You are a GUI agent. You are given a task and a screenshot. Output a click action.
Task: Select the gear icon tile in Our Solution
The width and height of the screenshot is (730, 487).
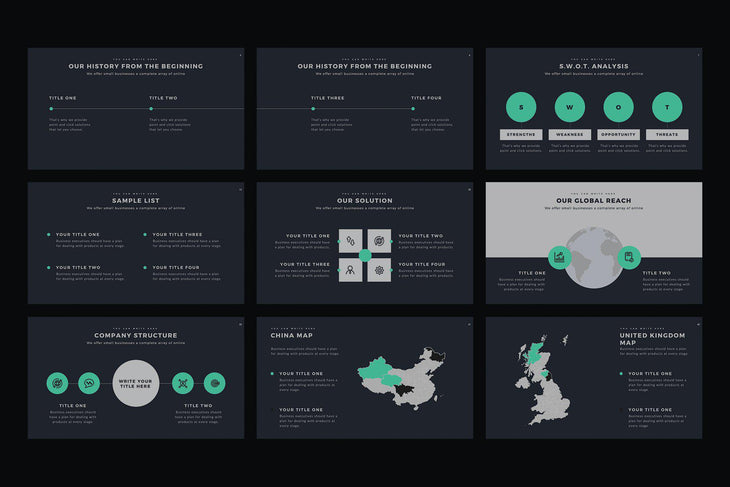coord(380,270)
